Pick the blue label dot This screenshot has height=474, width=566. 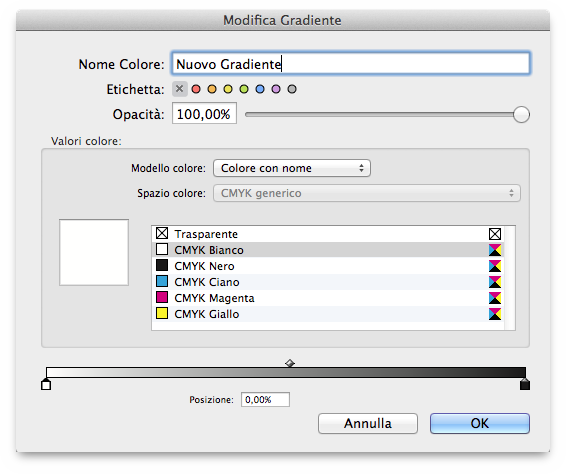[260, 89]
